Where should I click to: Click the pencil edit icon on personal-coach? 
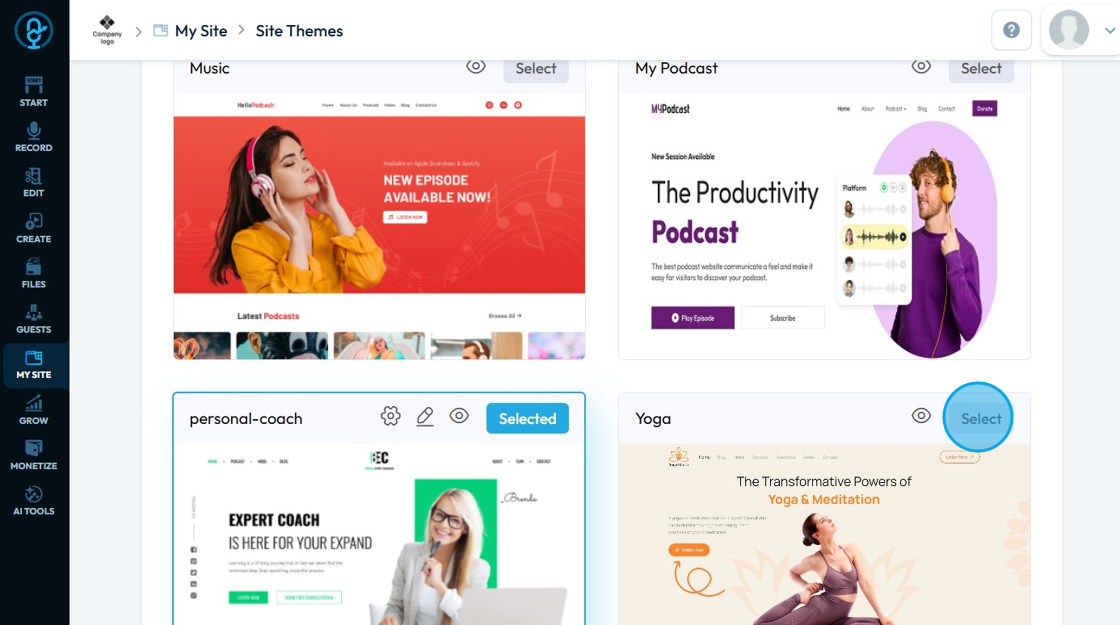[425, 416]
